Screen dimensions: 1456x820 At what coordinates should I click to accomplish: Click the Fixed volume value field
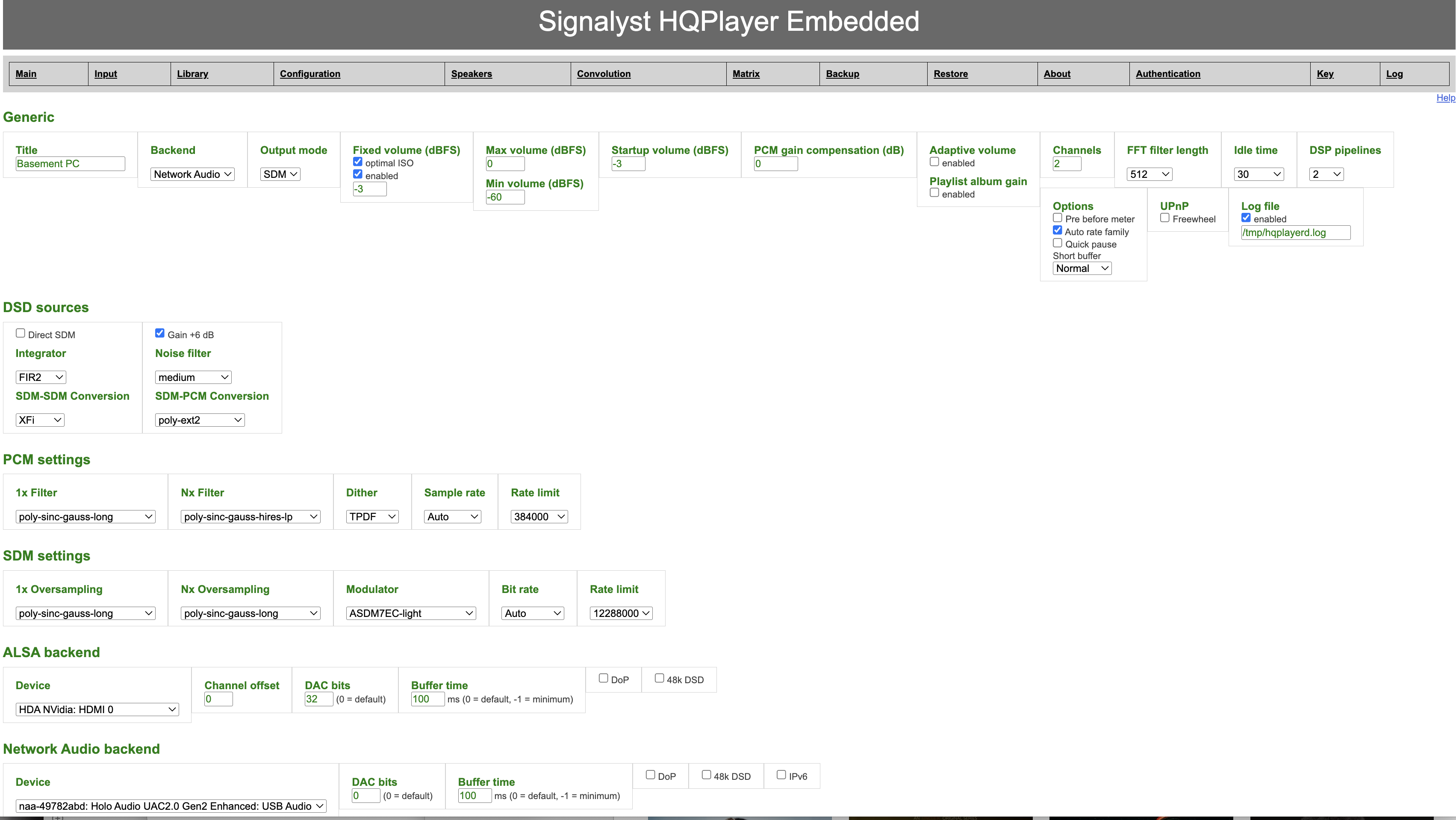(x=370, y=189)
